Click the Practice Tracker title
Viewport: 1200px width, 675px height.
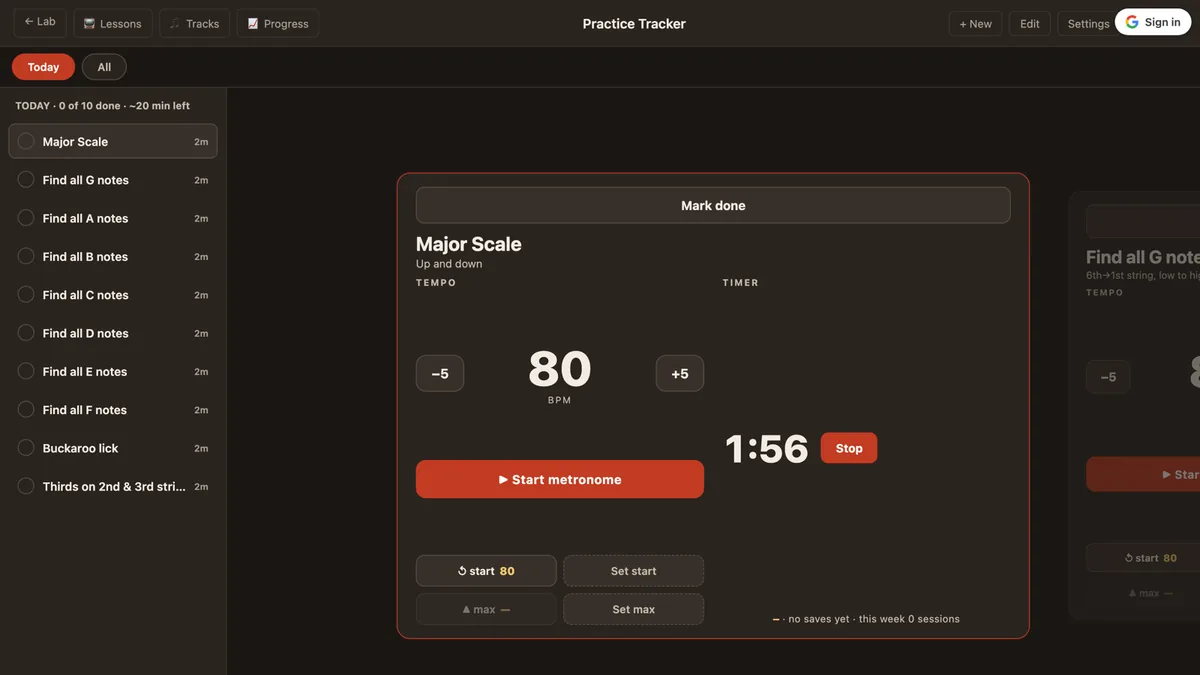pyautogui.click(x=634, y=23)
